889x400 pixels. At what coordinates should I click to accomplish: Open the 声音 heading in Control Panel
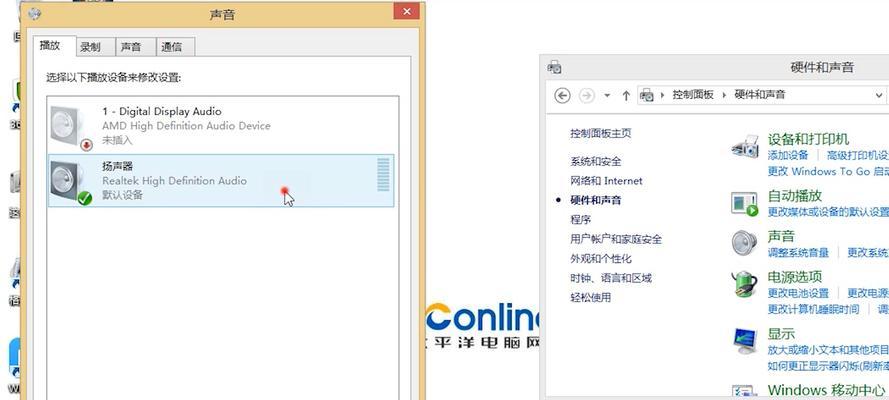pos(781,236)
